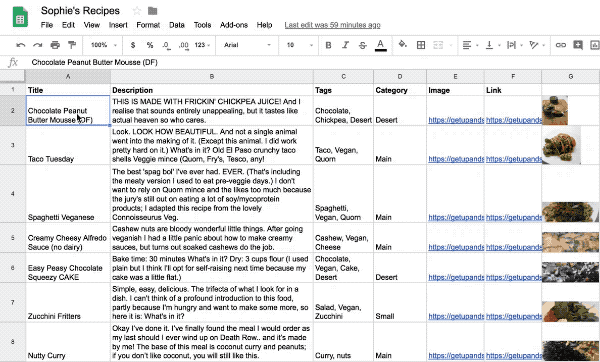
Task: Open the text color picker
Action: tap(380, 45)
